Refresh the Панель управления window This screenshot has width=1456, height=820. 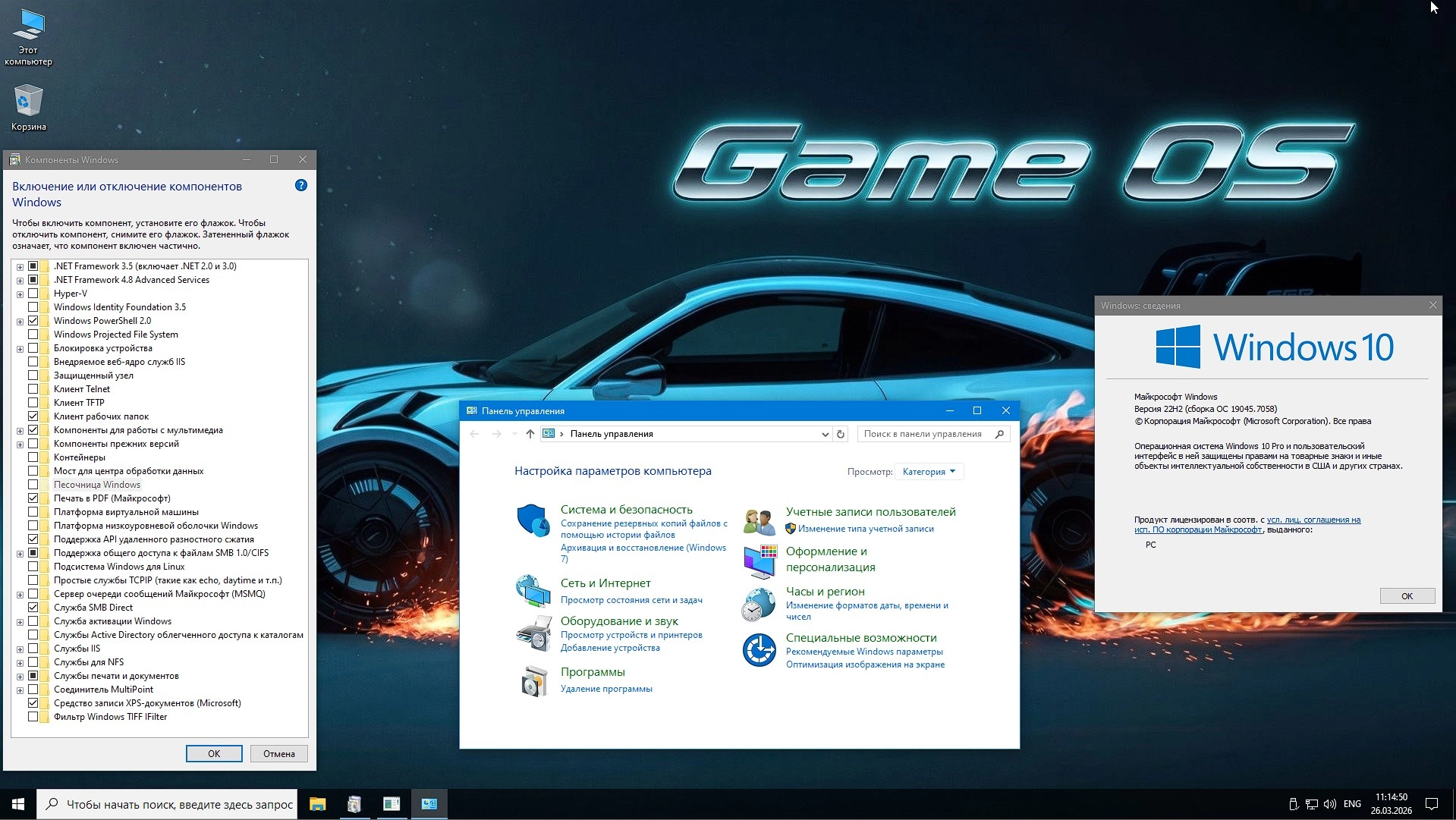pos(841,434)
